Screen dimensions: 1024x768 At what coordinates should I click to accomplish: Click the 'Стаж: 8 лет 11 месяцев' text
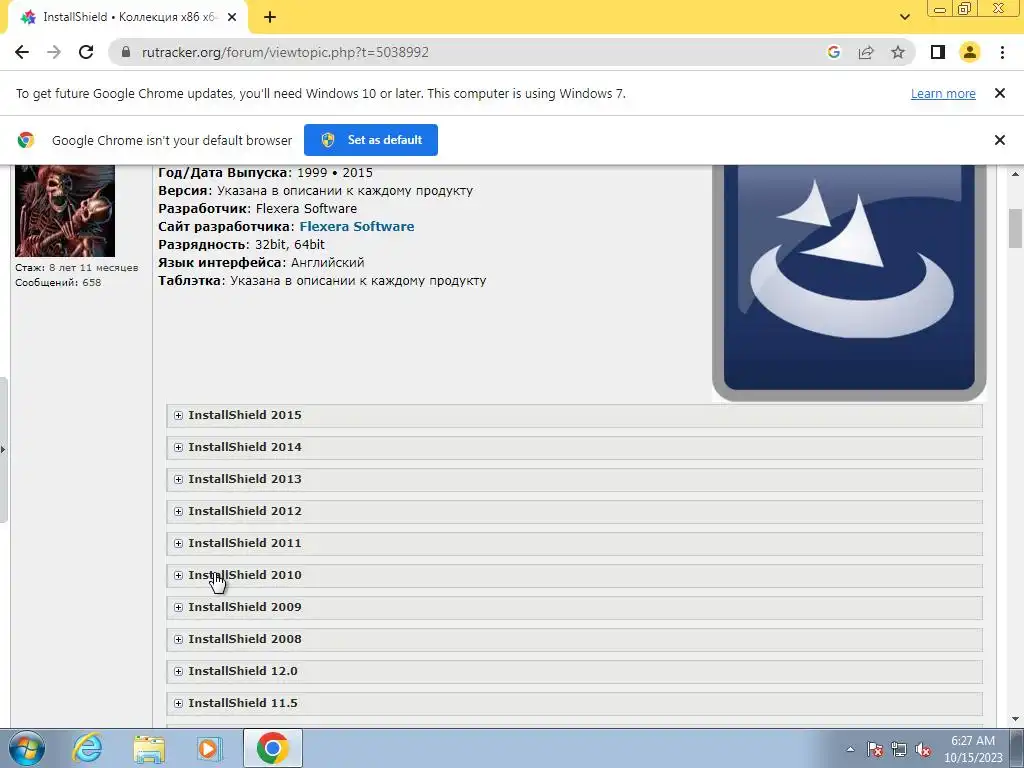[76, 268]
